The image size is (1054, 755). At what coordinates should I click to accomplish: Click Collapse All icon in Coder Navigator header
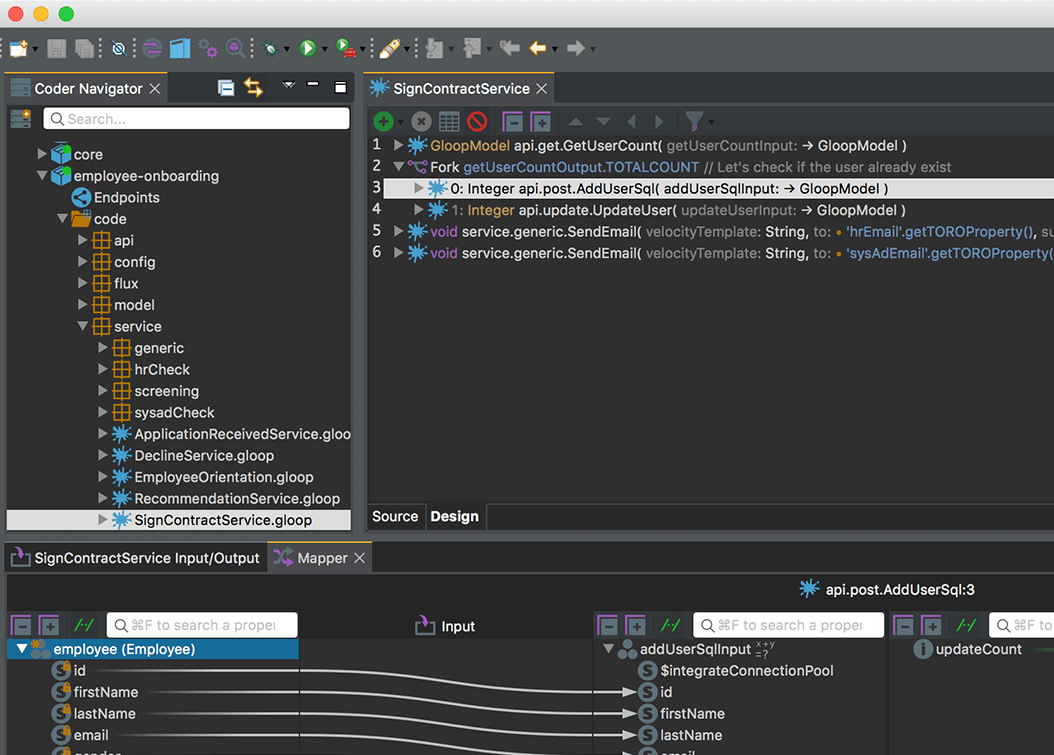coord(226,88)
